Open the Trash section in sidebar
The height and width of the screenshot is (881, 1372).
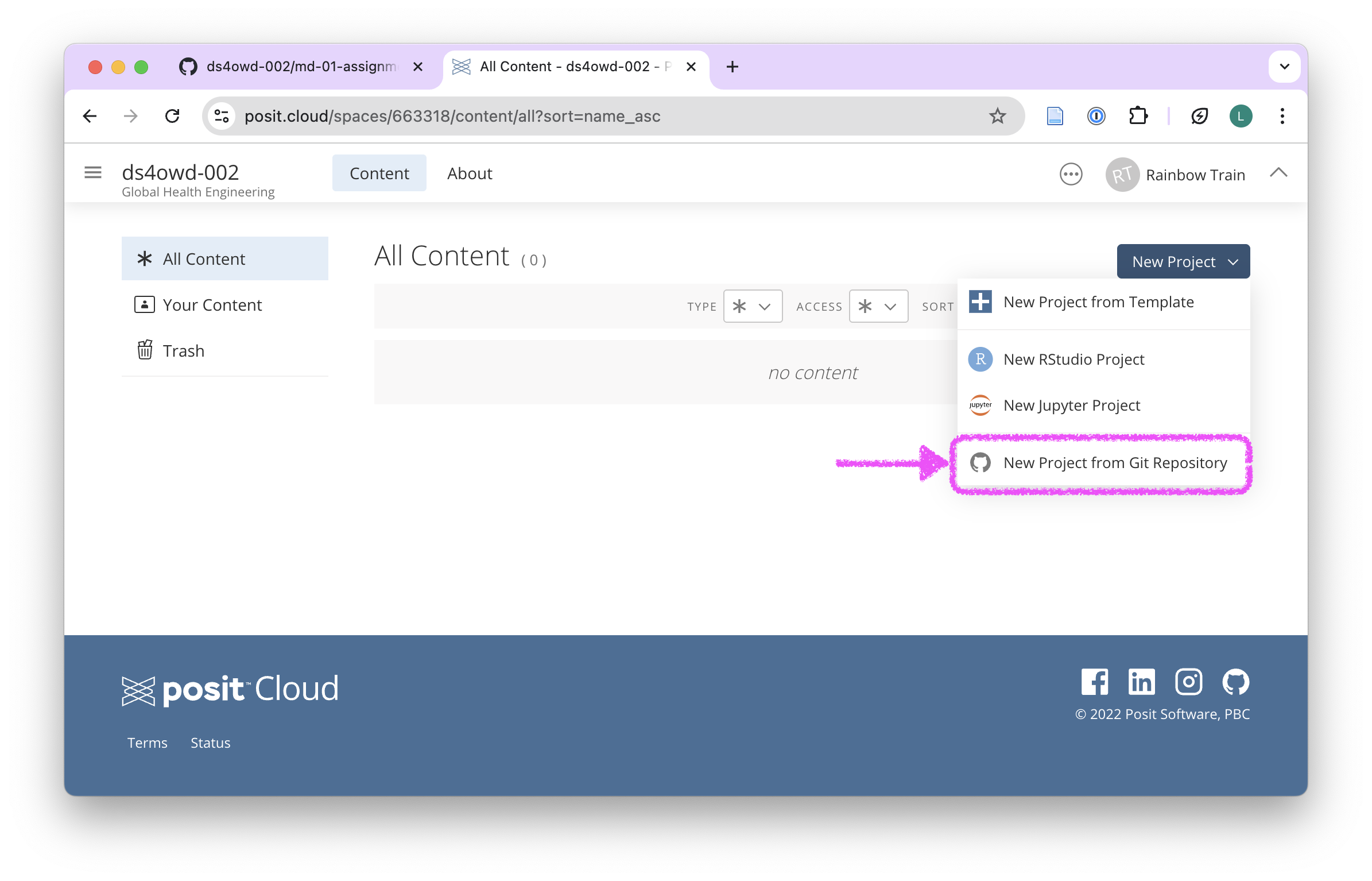coord(183,351)
